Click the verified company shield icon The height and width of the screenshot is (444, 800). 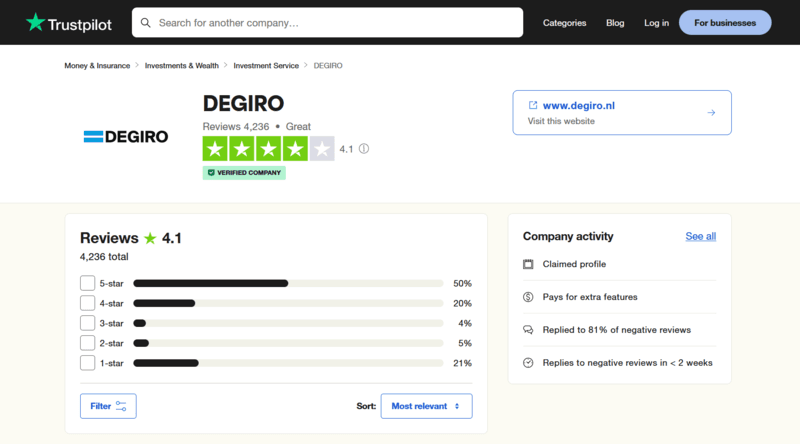click(x=211, y=172)
